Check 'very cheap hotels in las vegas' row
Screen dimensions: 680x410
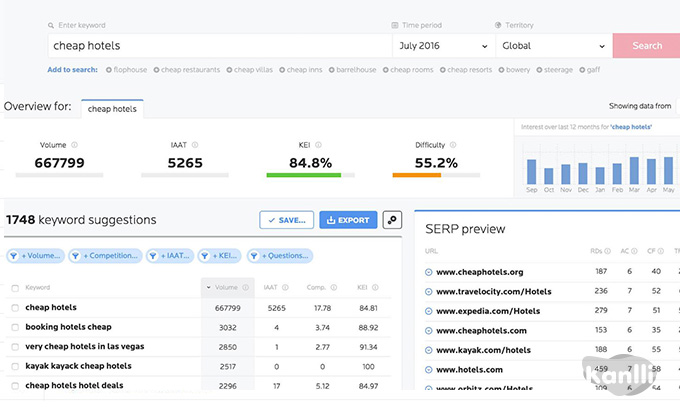click(x=15, y=347)
